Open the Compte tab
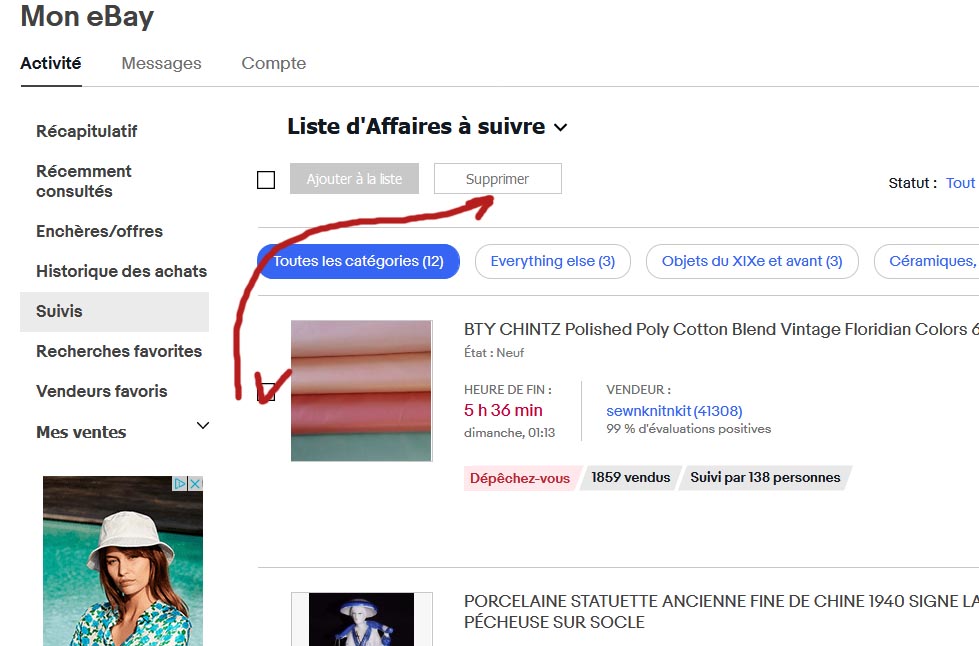The width and height of the screenshot is (979, 646). point(273,63)
